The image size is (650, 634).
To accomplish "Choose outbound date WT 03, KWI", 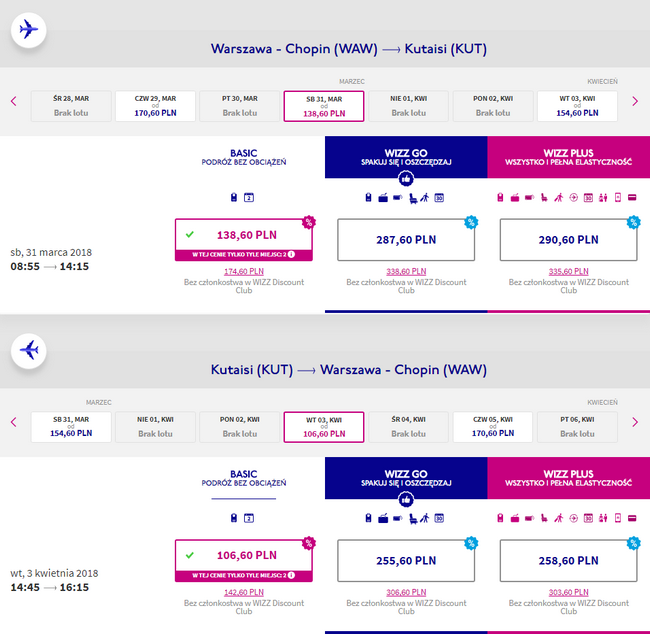I will click(x=577, y=106).
